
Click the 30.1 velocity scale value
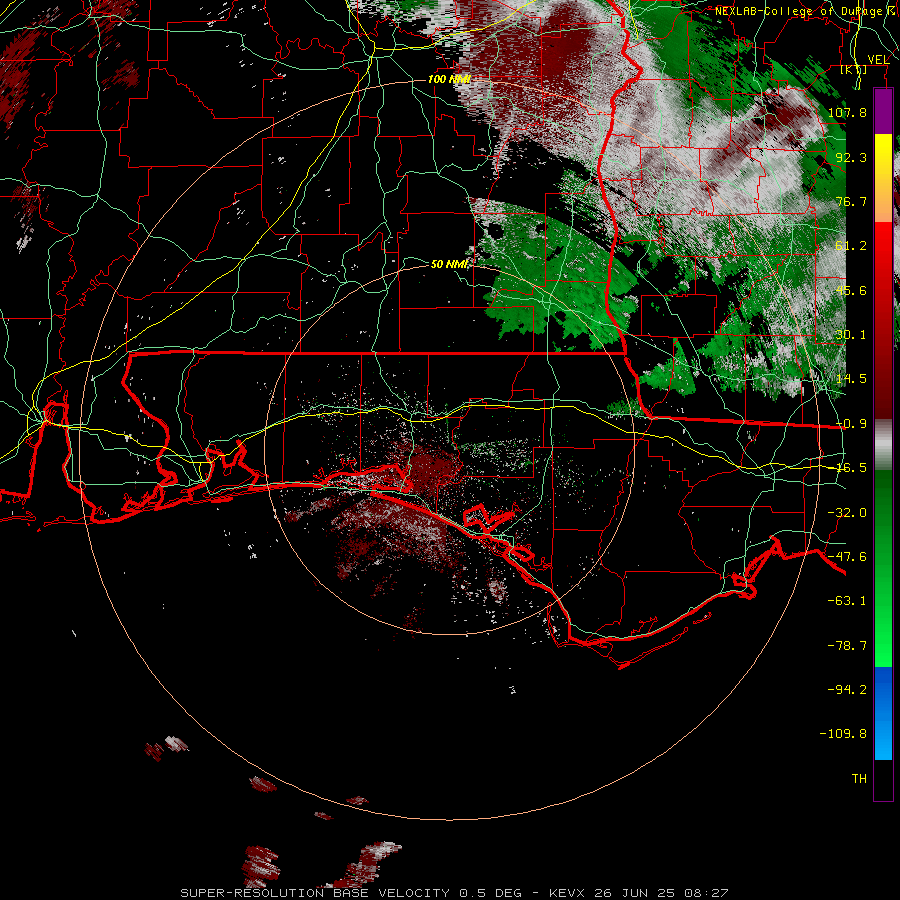tap(851, 335)
